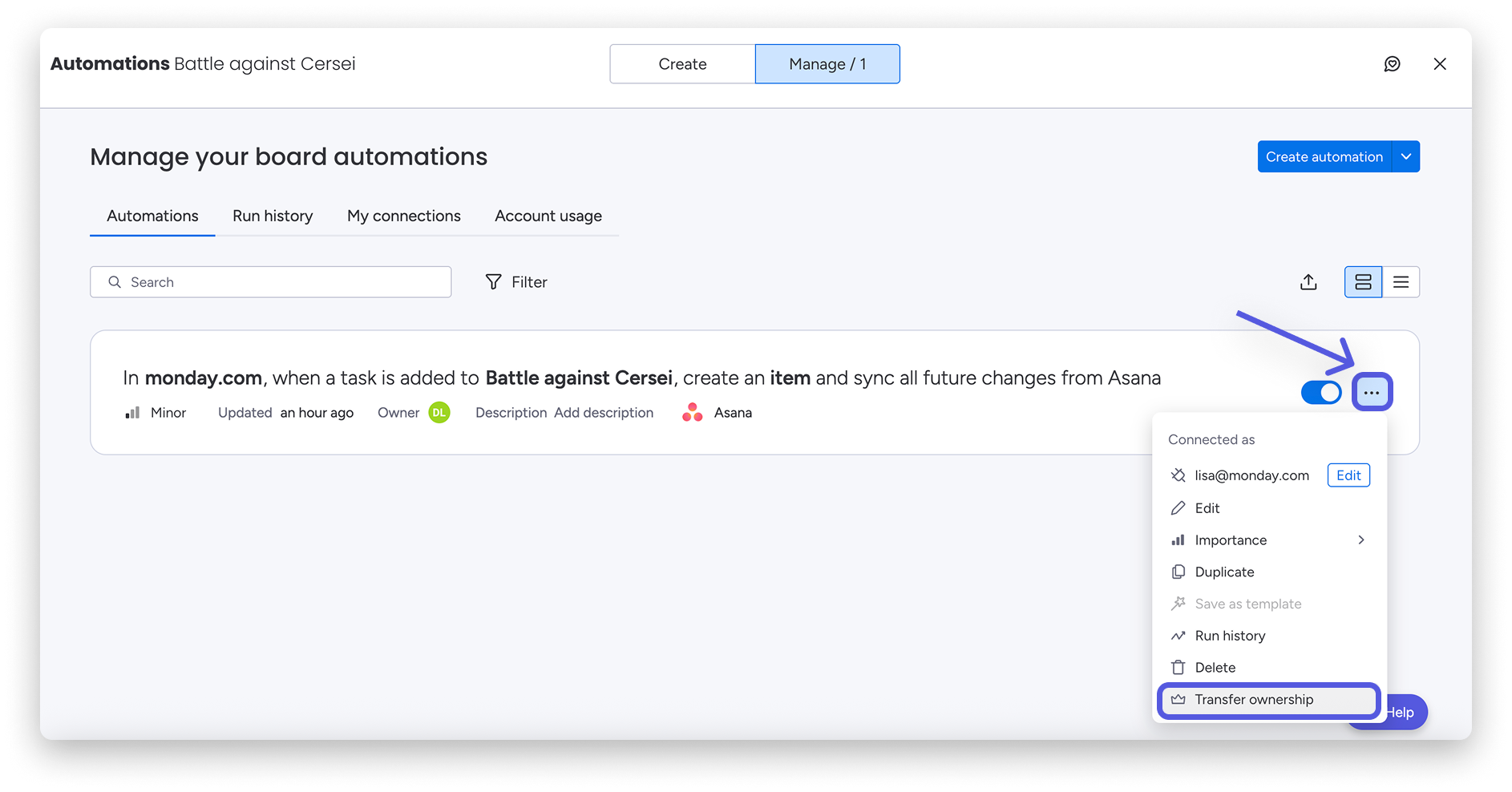Click the Asana logo icon
Image resolution: width=1512 pixels, height=792 pixels.
coord(692,413)
